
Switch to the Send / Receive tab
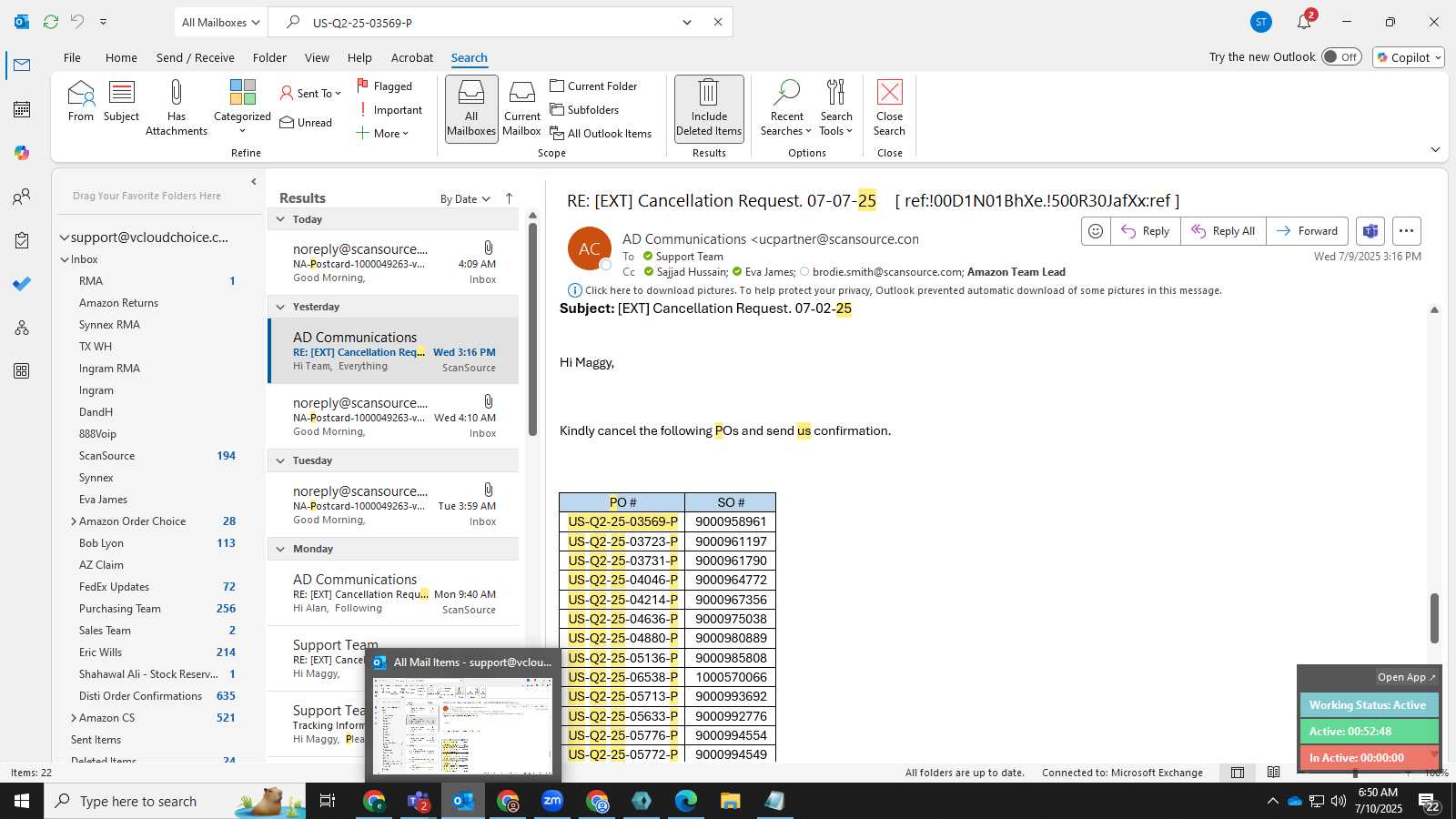coord(195,57)
